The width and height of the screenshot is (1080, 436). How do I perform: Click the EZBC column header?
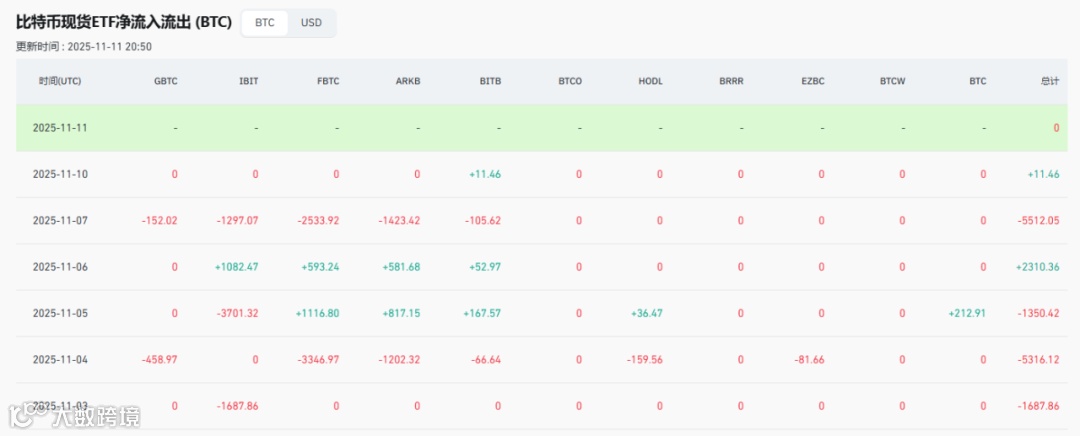click(x=812, y=81)
